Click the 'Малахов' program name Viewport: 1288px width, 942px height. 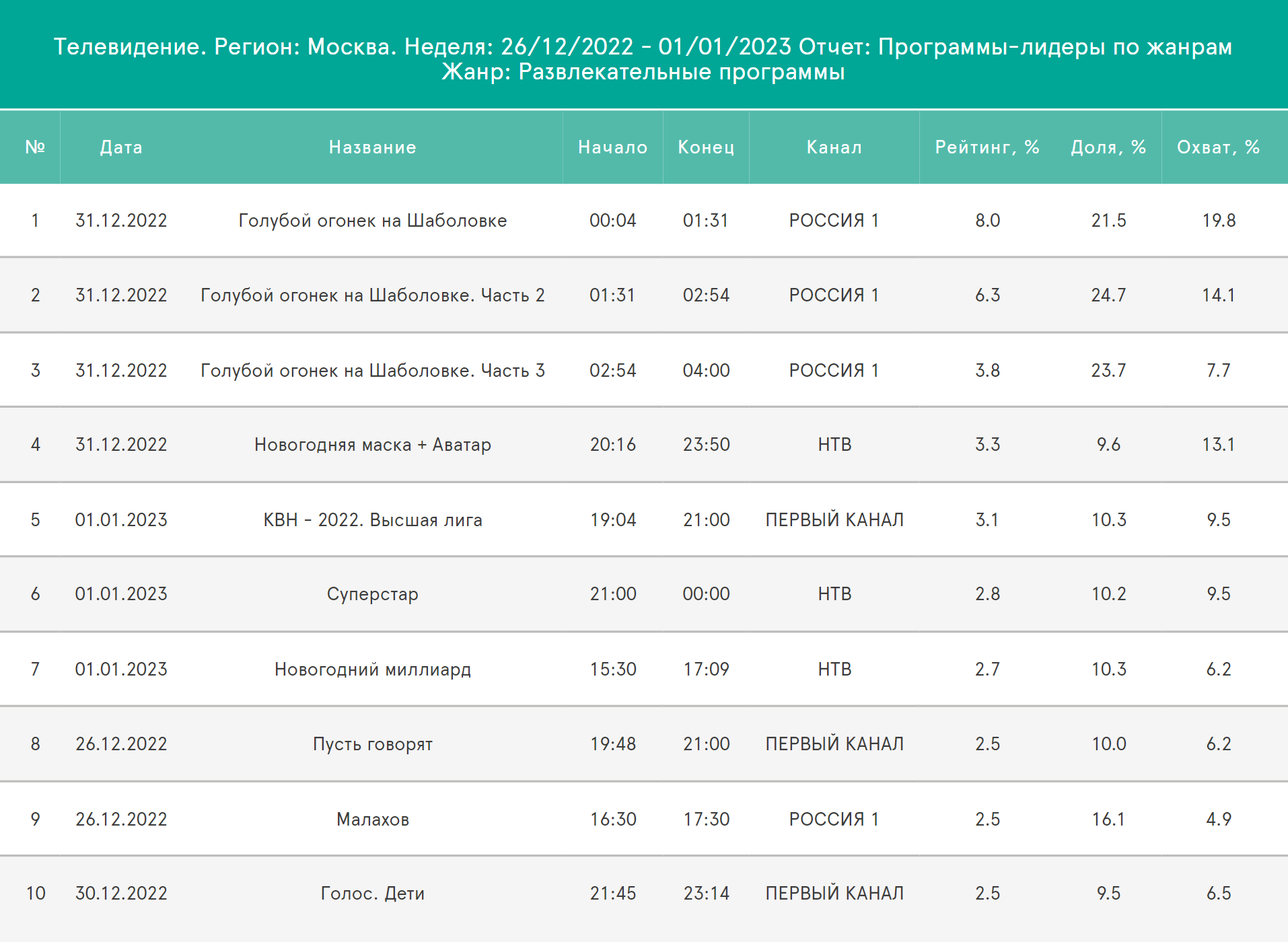pyautogui.click(x=373, y=820)
